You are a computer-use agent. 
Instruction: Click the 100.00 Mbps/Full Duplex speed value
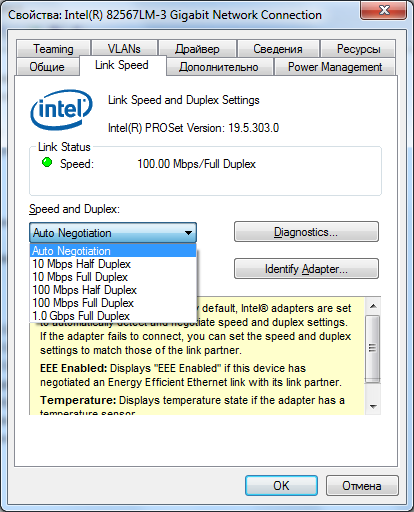[196, 164]
